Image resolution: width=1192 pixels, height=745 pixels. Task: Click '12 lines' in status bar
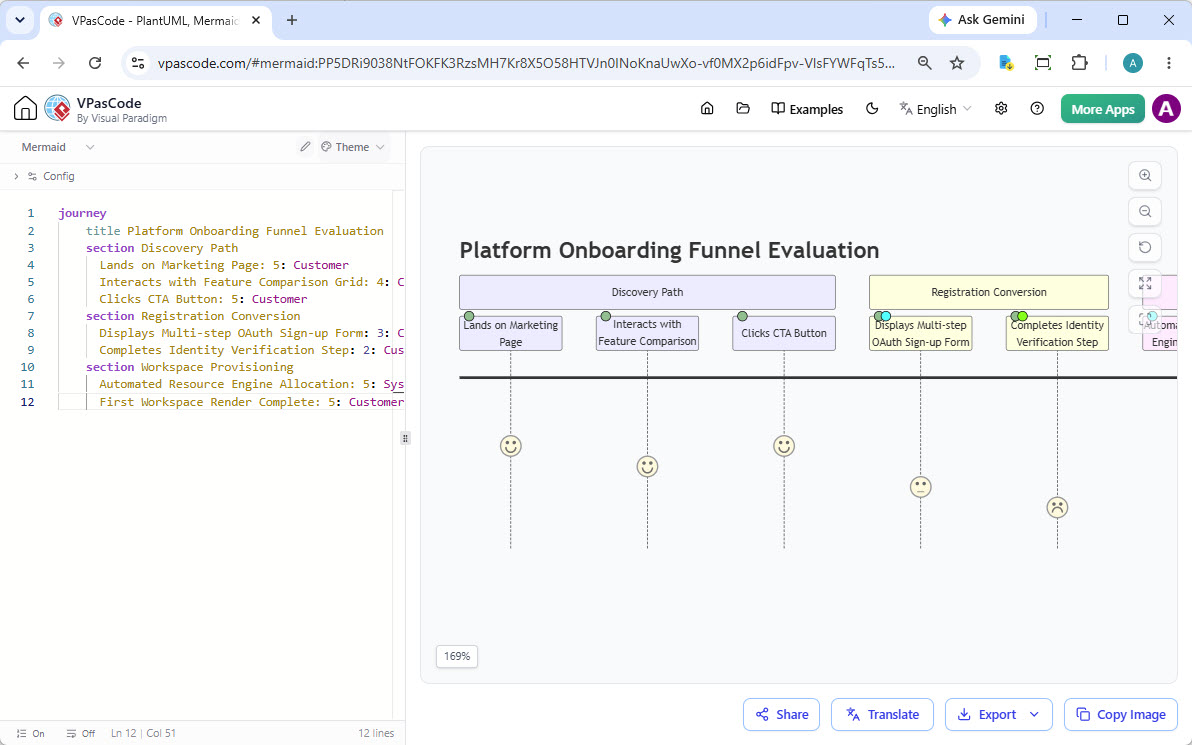tap(376, 734)
